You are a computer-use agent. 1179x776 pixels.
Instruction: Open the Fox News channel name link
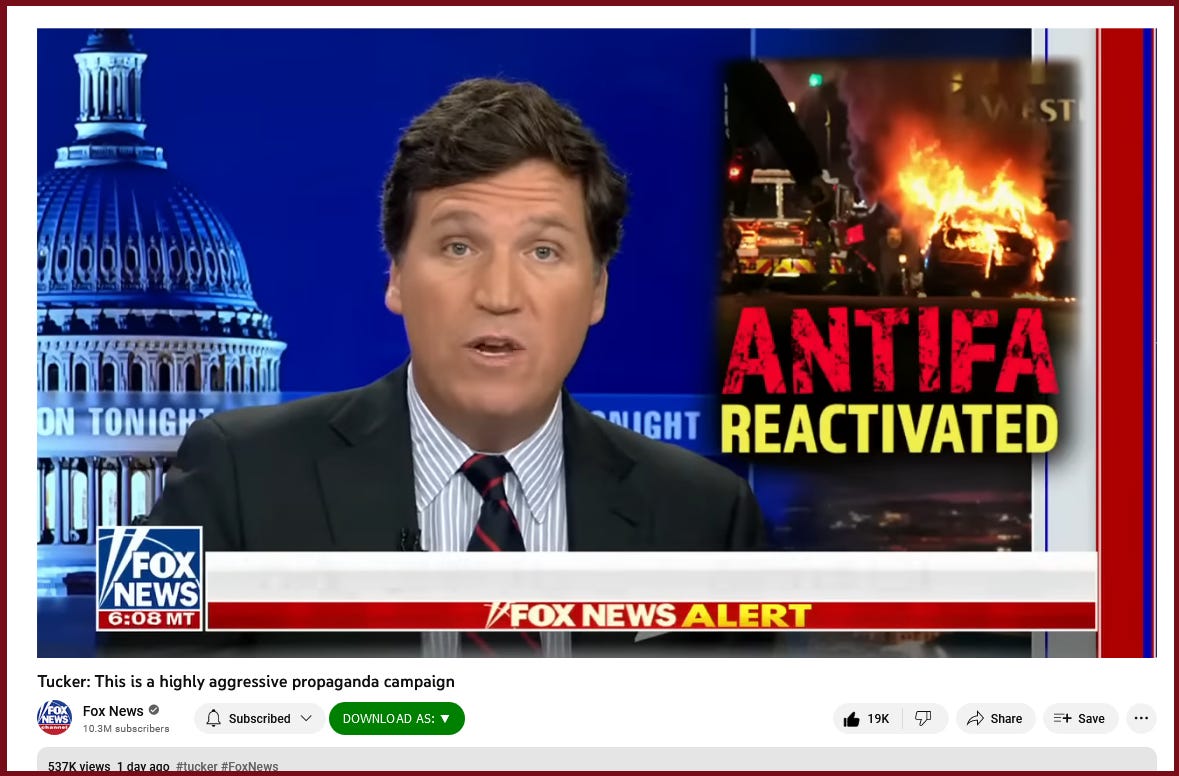[113, 711]
